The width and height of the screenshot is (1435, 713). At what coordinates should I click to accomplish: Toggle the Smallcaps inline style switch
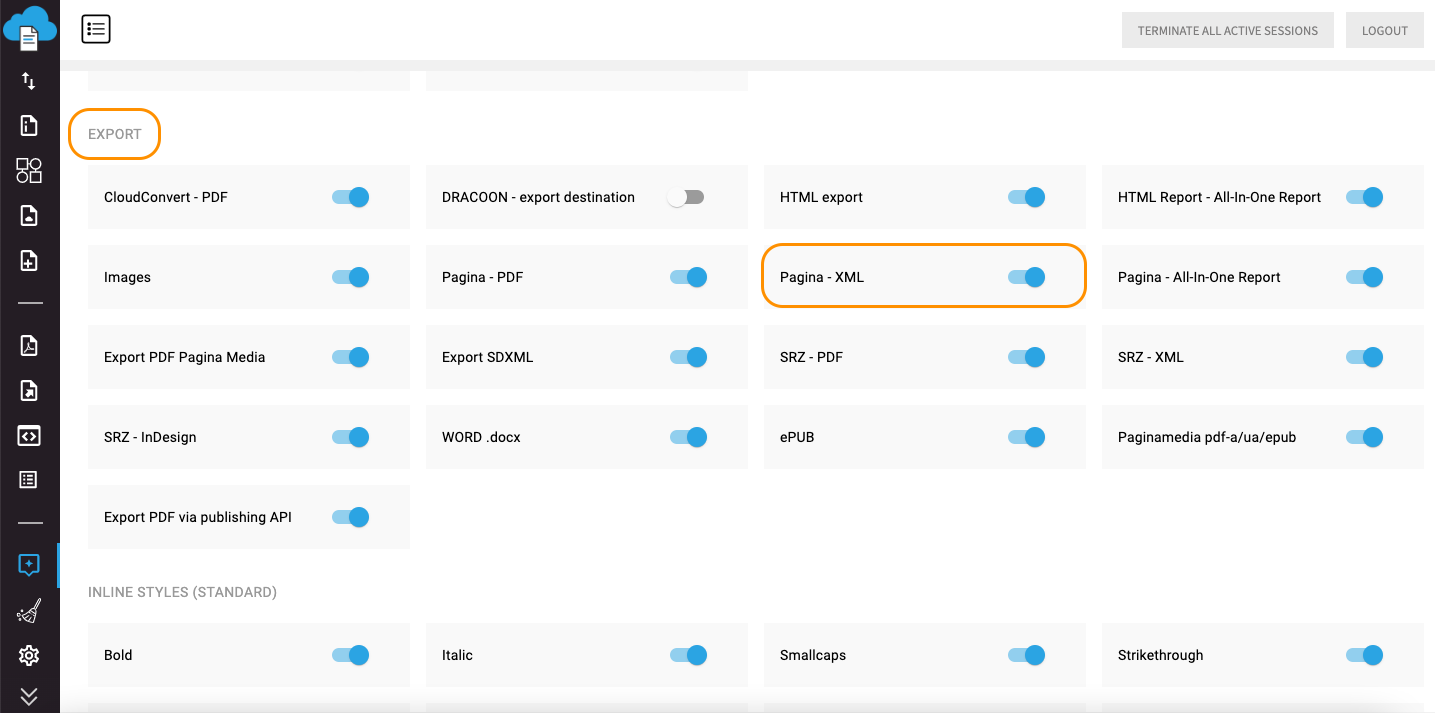(x=1027, y=655)
